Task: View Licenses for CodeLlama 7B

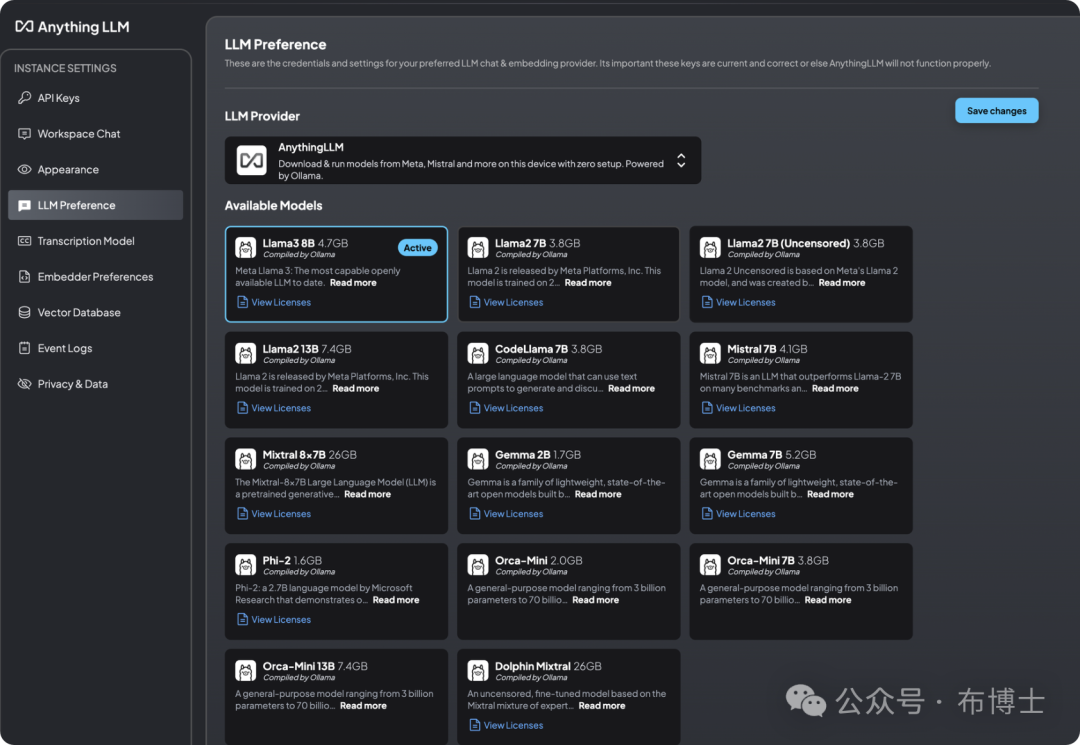Action: [x=506, y=408]
